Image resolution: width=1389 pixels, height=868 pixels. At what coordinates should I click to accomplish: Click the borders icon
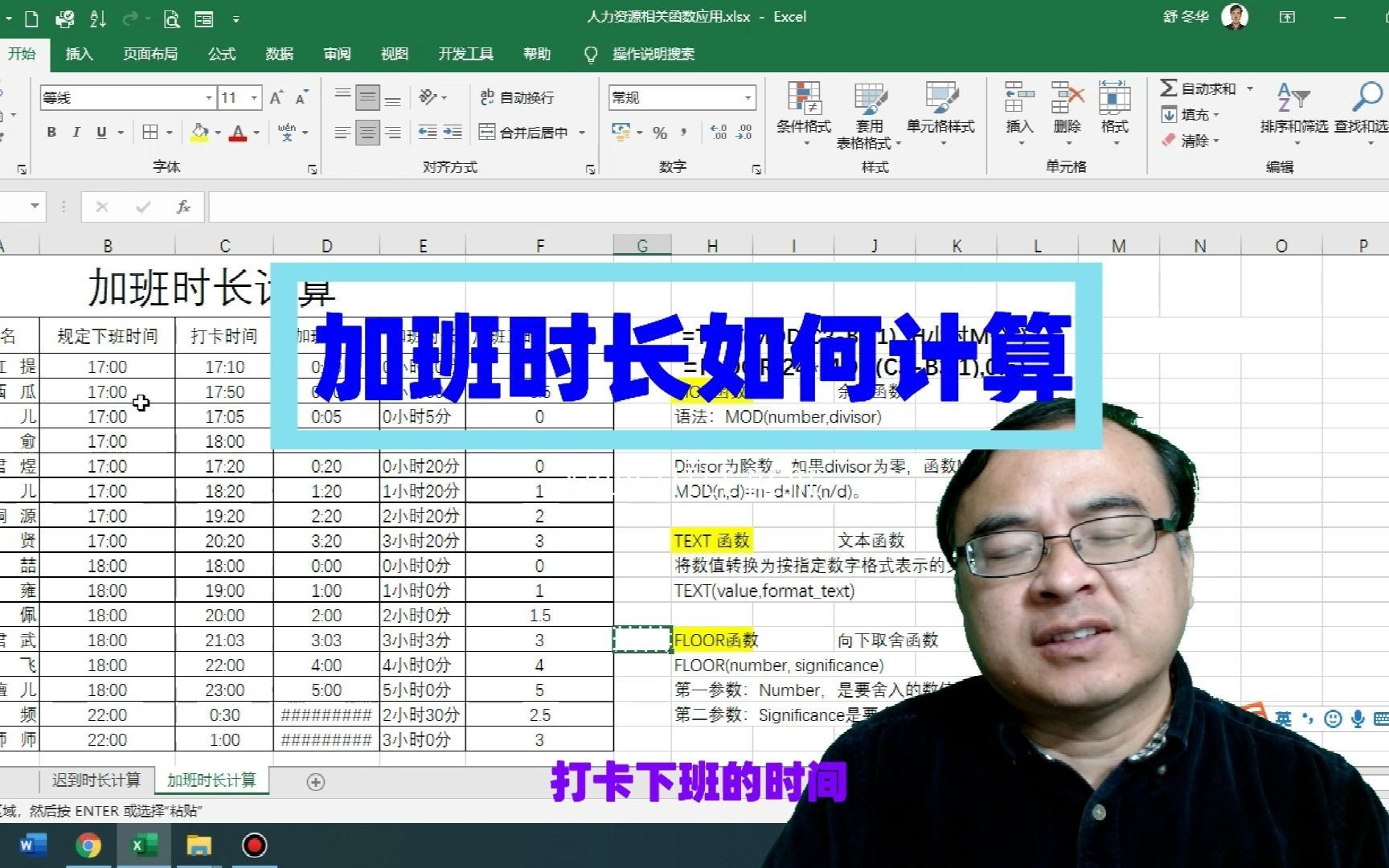150,133
